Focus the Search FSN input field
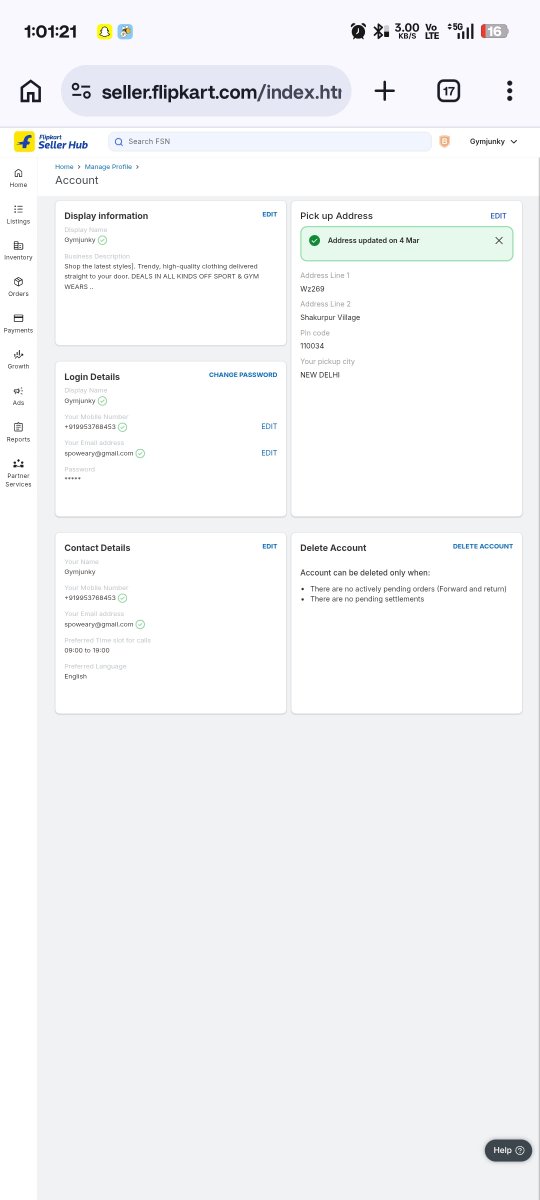This screenshot has width=540, height=1200. [270, 142]
